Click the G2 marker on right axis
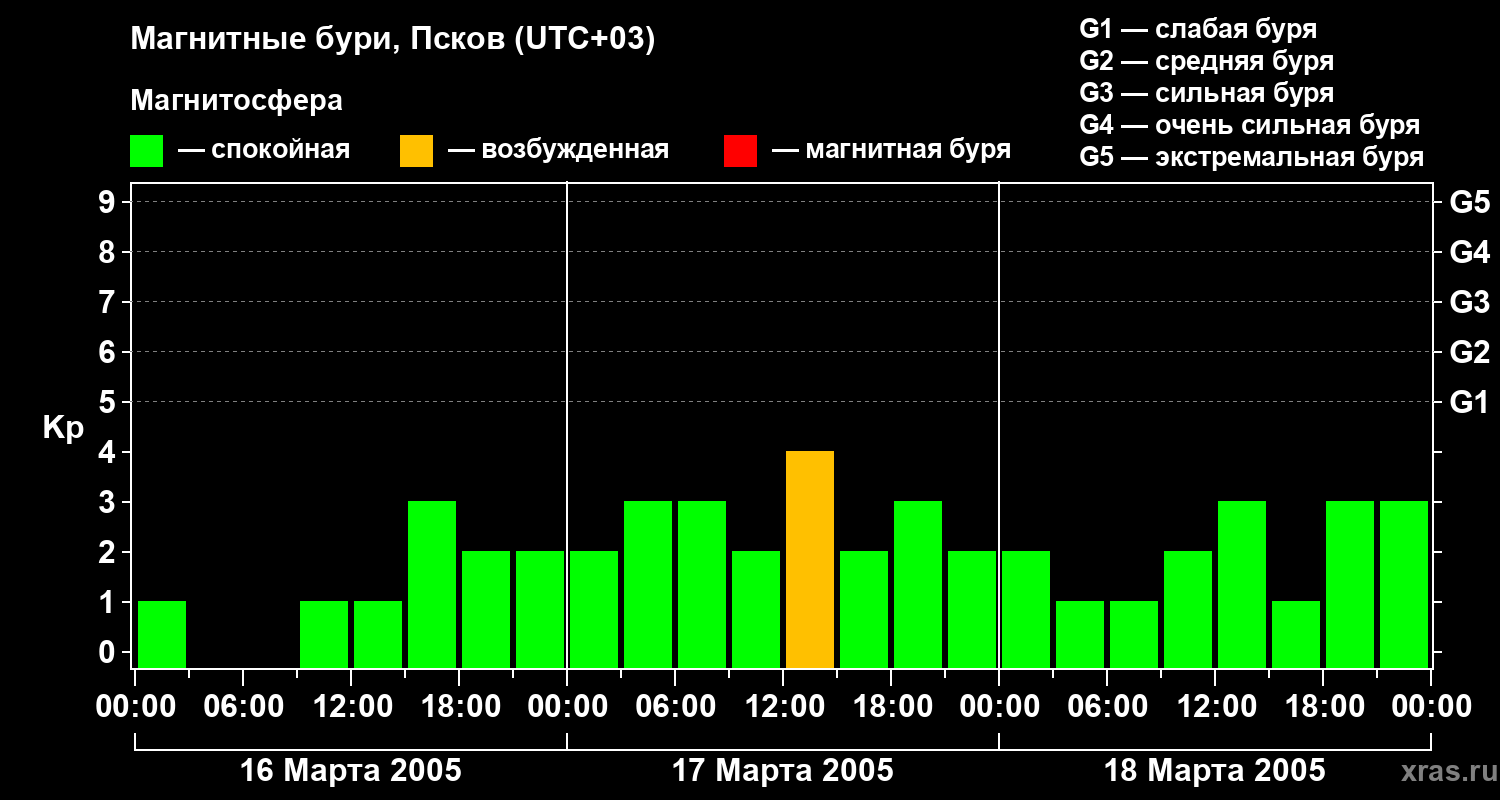The image size is (1500, 800). click(1469, 352)
